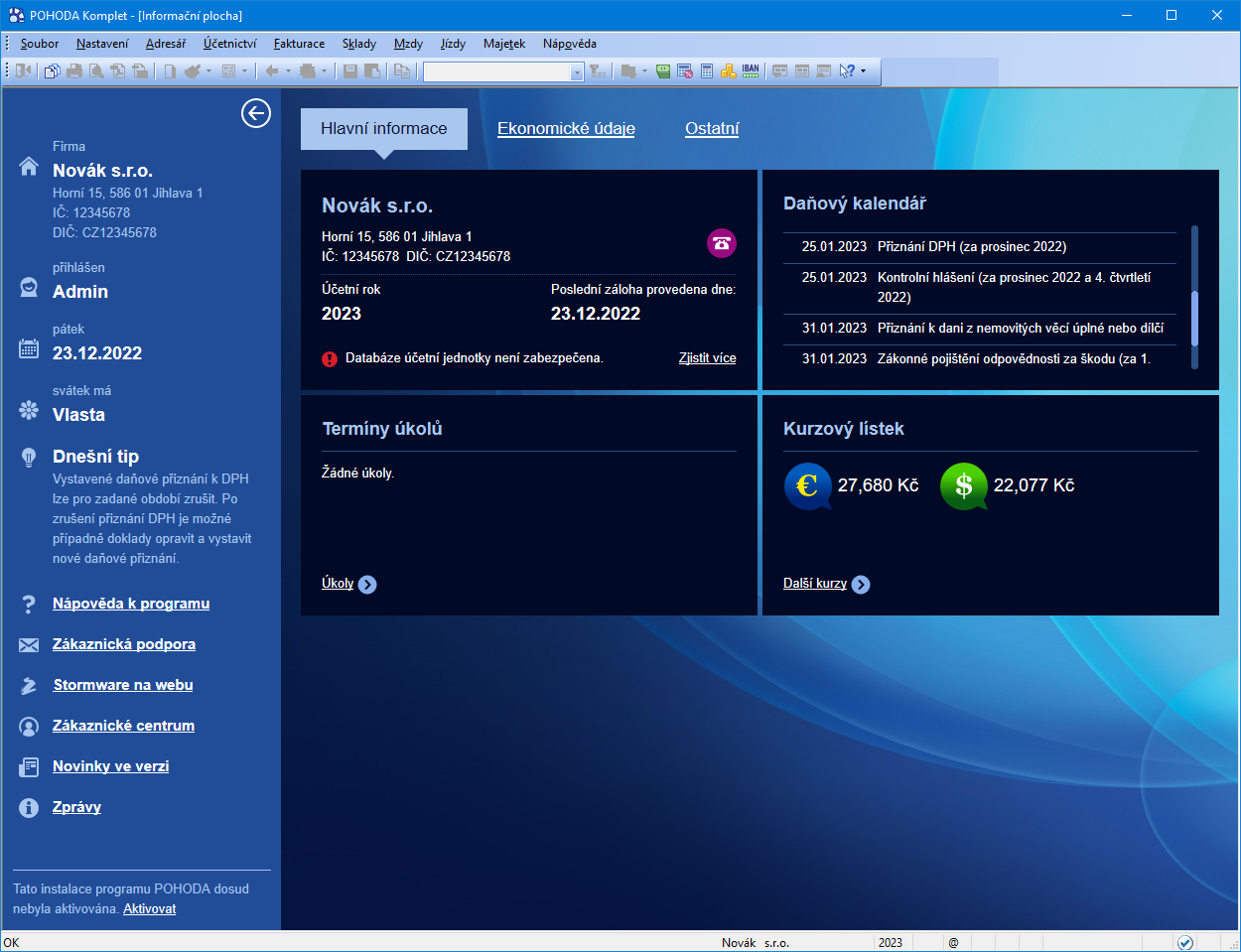Click the arrow circle beside Další kurzy
The height and width of the screenshot is (952, 1241).
[x=861, y=585]
